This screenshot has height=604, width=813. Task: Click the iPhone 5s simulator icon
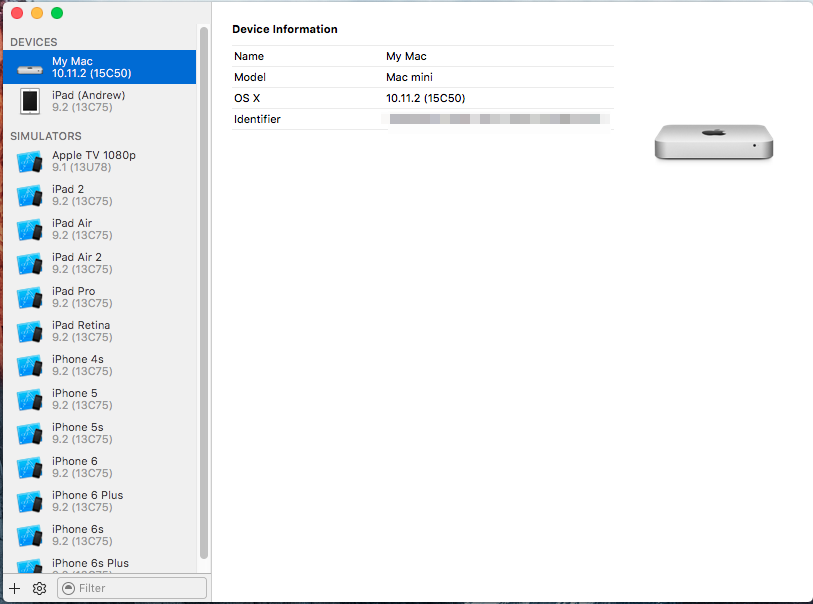click(x=30, y=433)
